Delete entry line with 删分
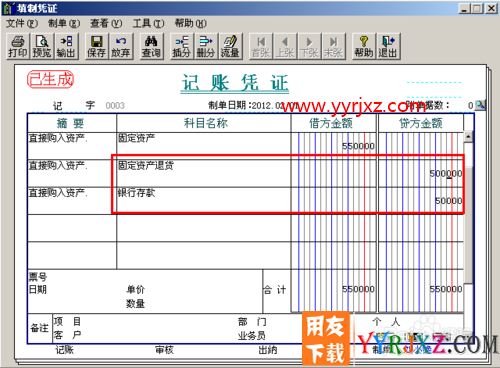This screenshot has height=368, width=500. (205, 46)
